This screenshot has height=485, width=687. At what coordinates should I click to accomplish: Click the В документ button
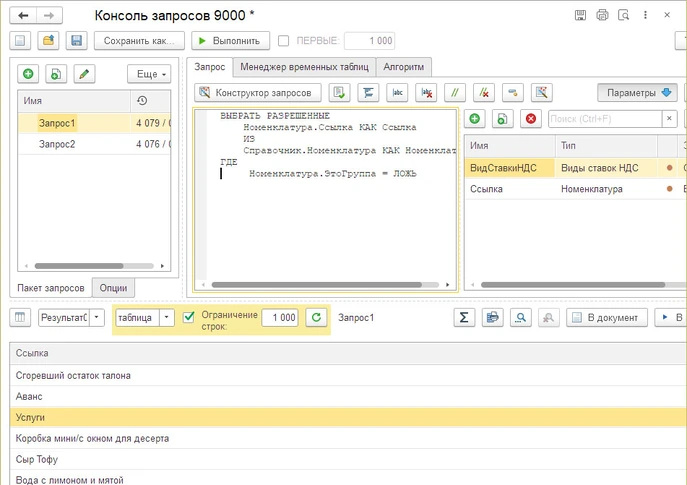tap(607, 318)
